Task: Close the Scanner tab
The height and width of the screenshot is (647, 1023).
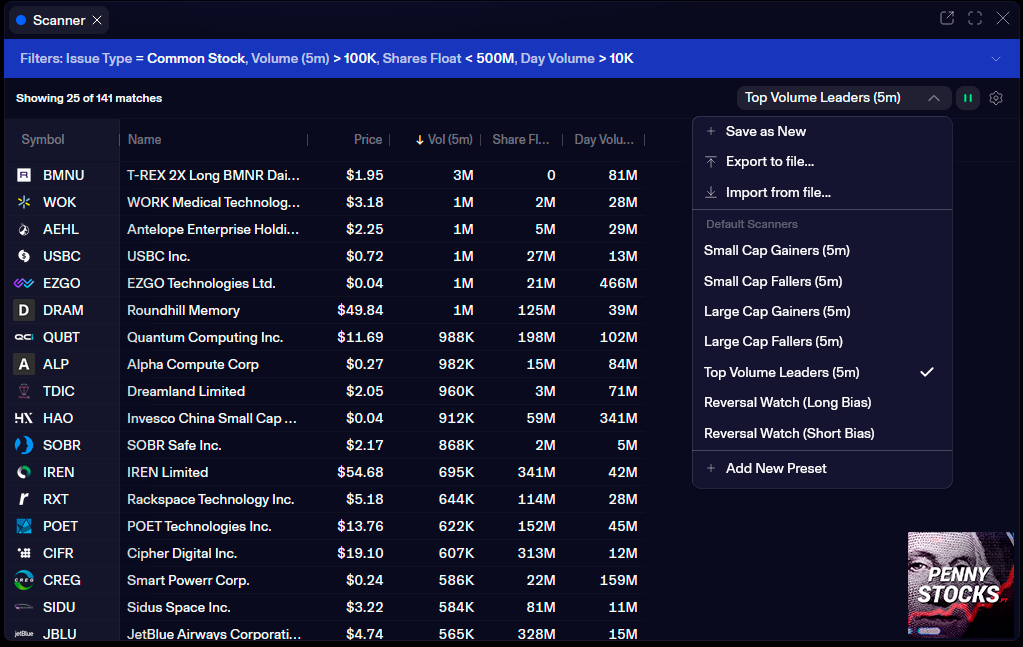Action: click(x=97, y=20)
